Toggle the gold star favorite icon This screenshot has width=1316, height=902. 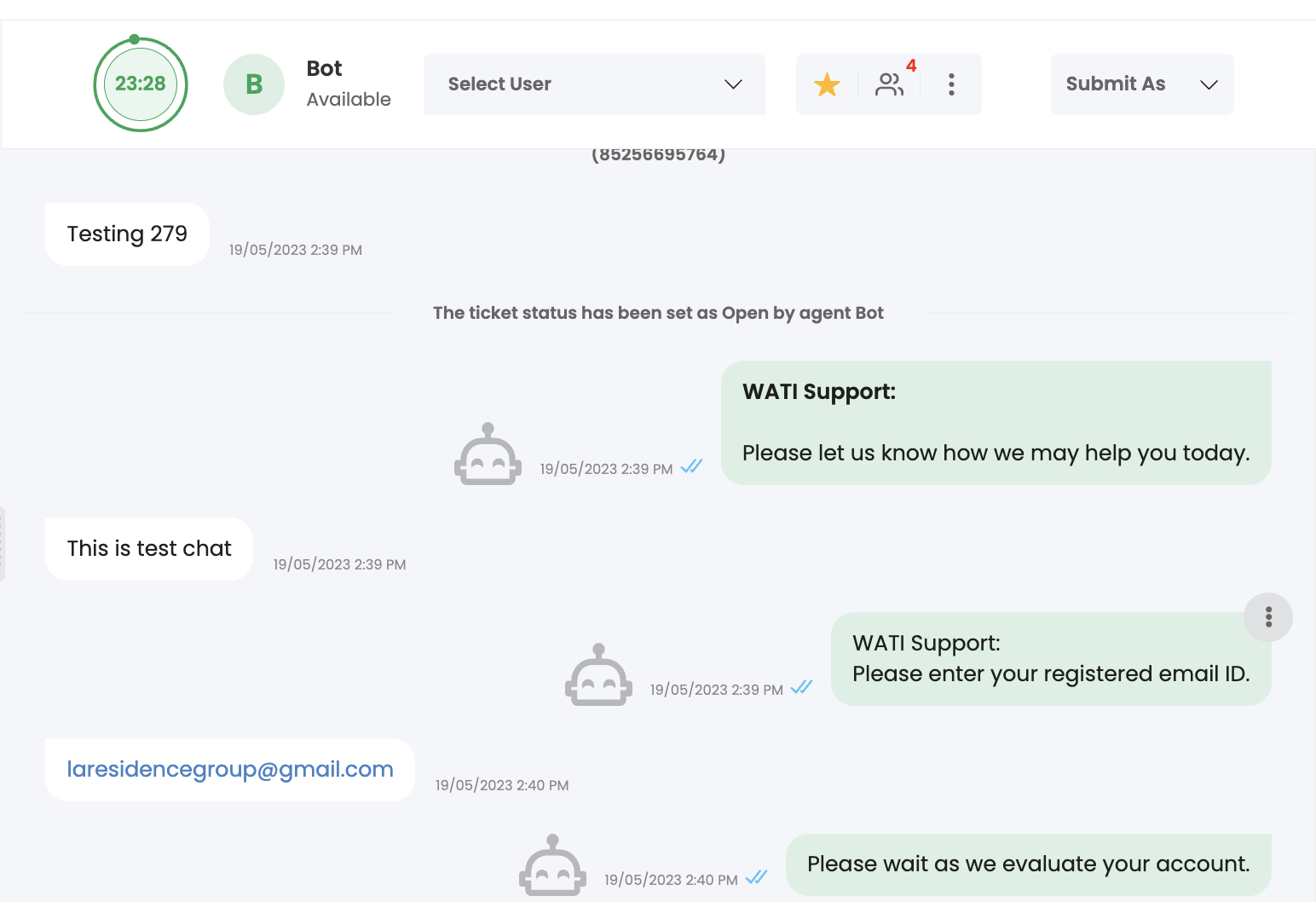827,84
